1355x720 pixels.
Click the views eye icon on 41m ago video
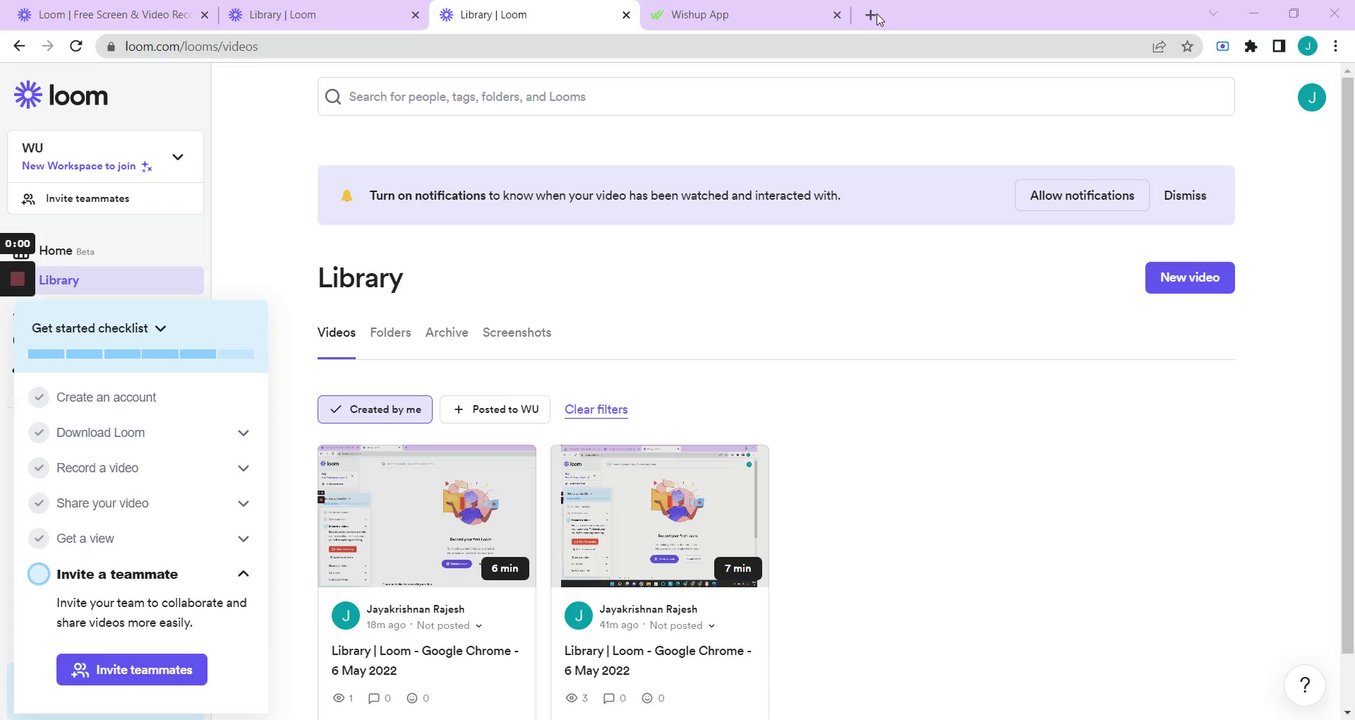point(571,698)
